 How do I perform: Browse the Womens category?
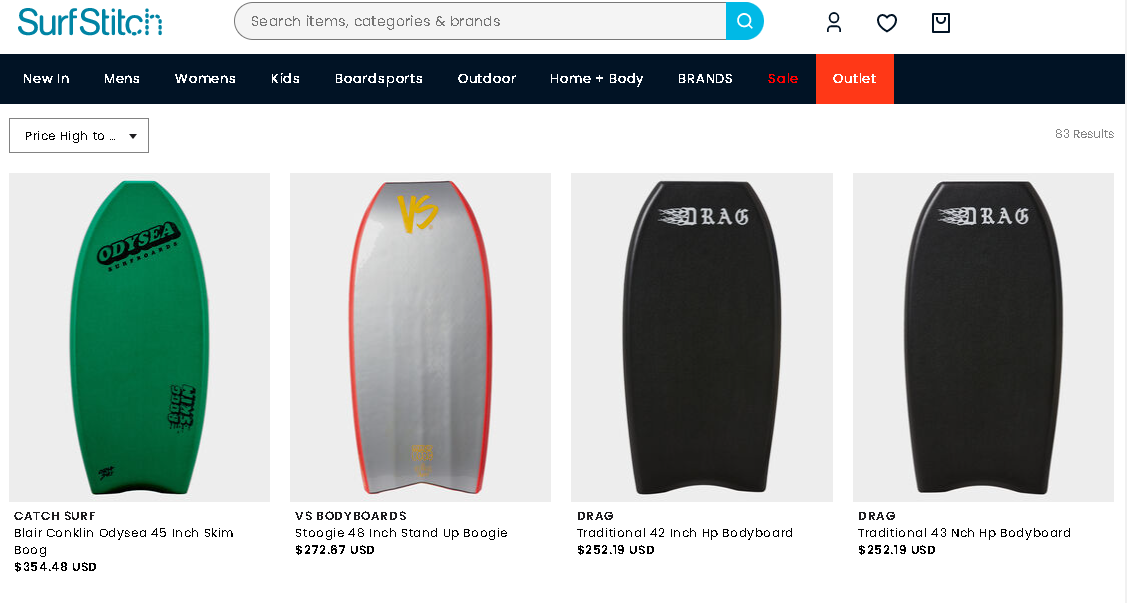[205, 78]
